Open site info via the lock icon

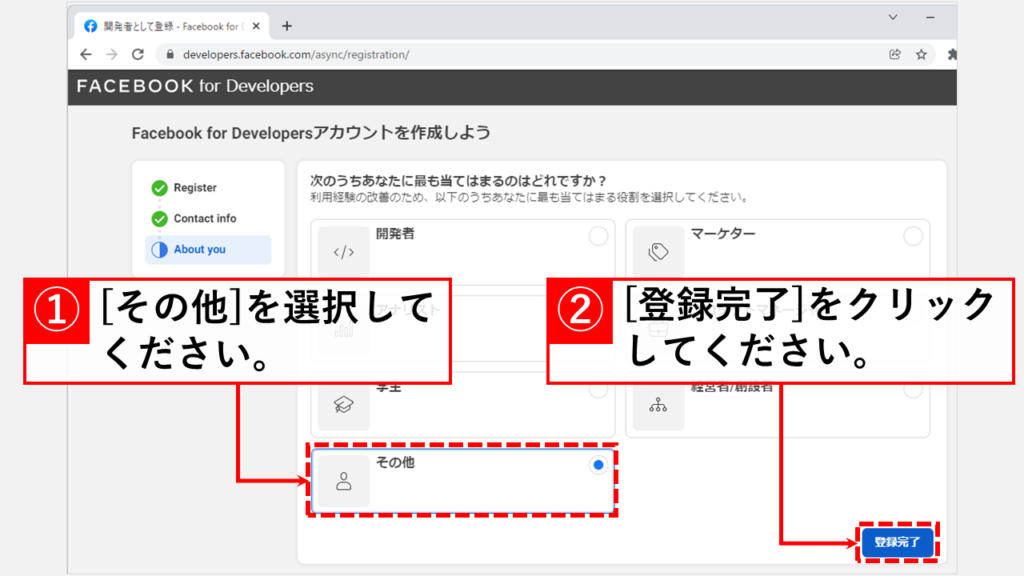click(169, 55)
